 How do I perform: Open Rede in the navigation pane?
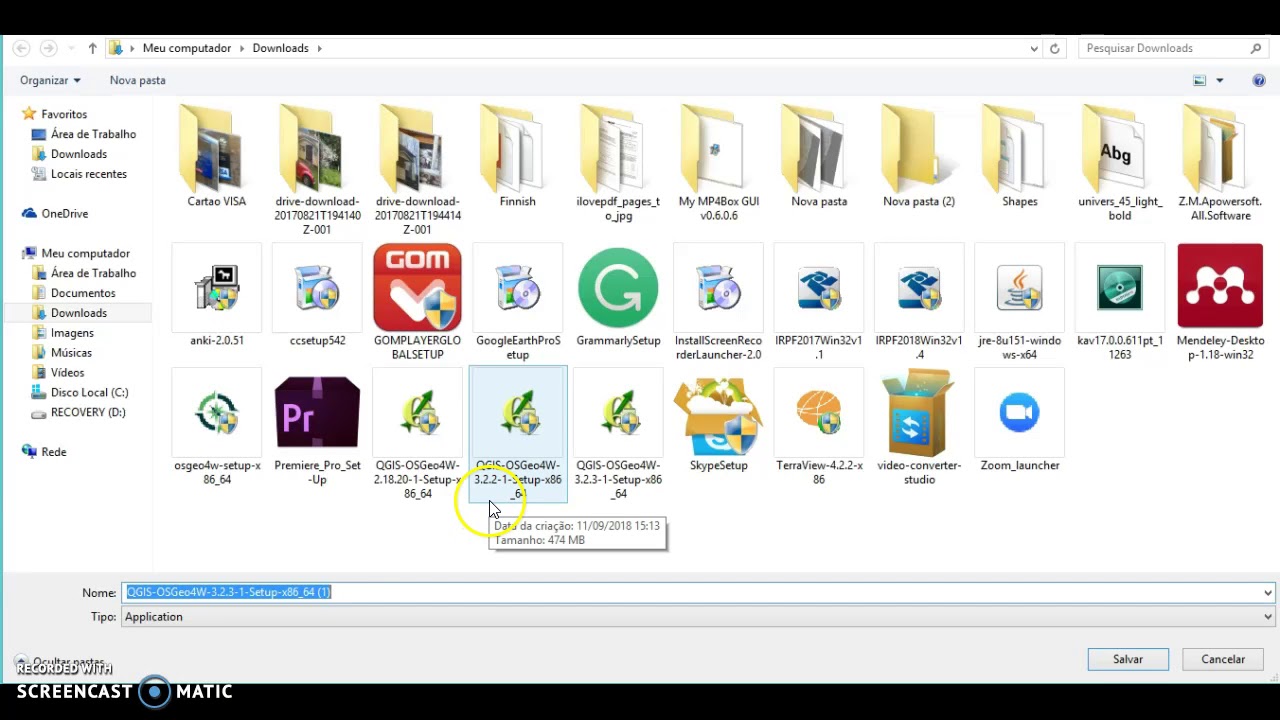54,452
